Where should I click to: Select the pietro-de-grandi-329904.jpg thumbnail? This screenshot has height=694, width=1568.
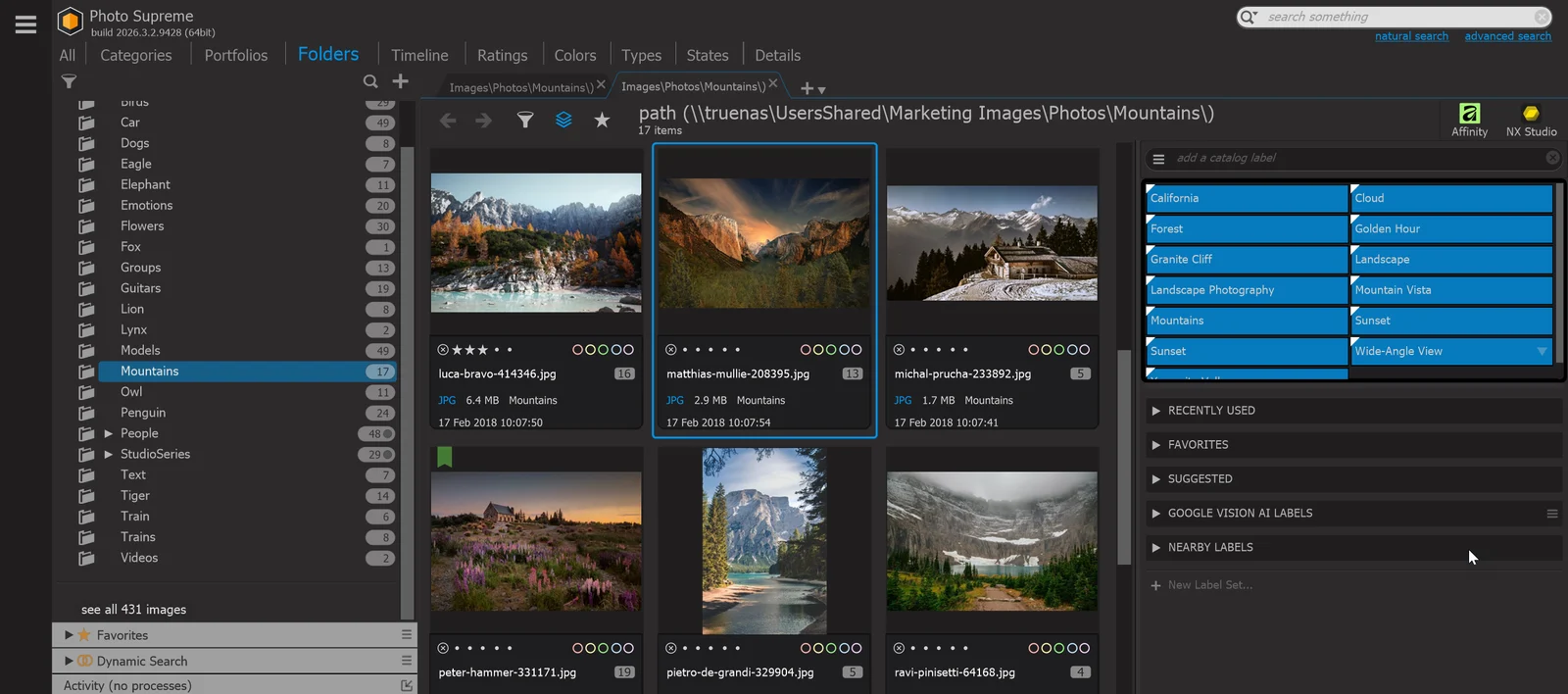764,541
